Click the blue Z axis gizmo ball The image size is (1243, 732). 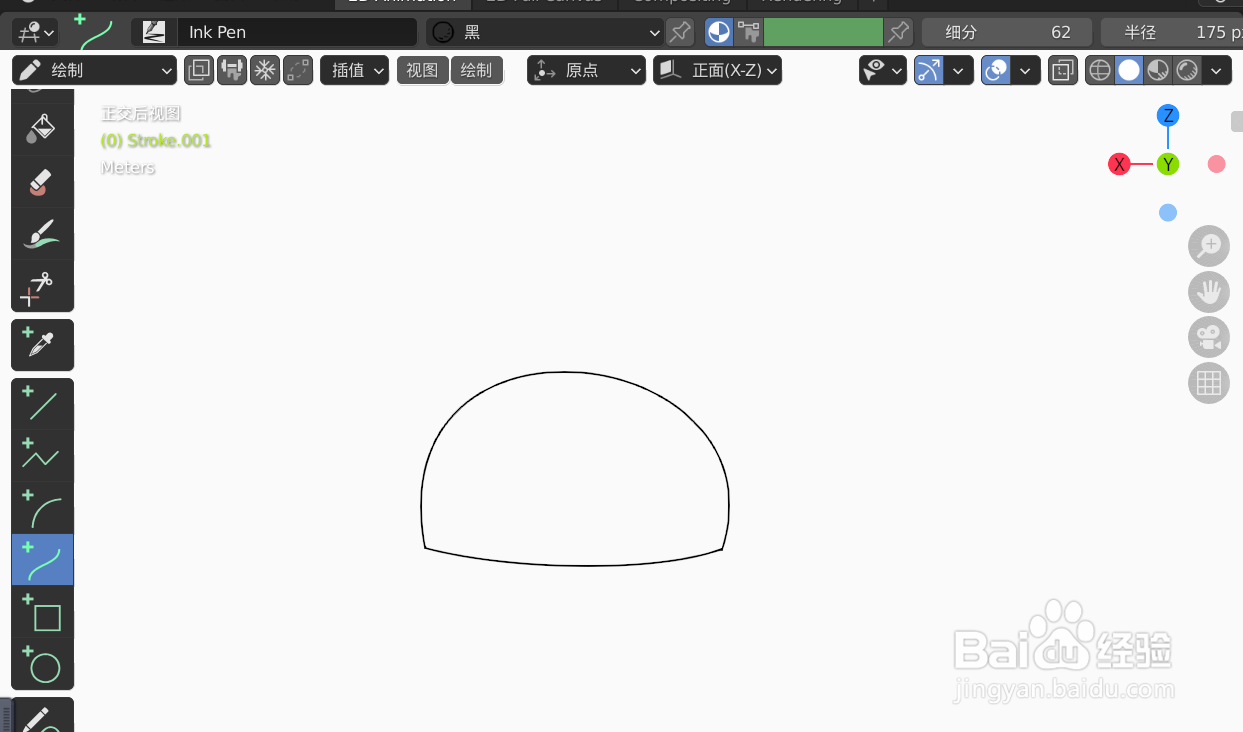click(x=1168, y=115)
